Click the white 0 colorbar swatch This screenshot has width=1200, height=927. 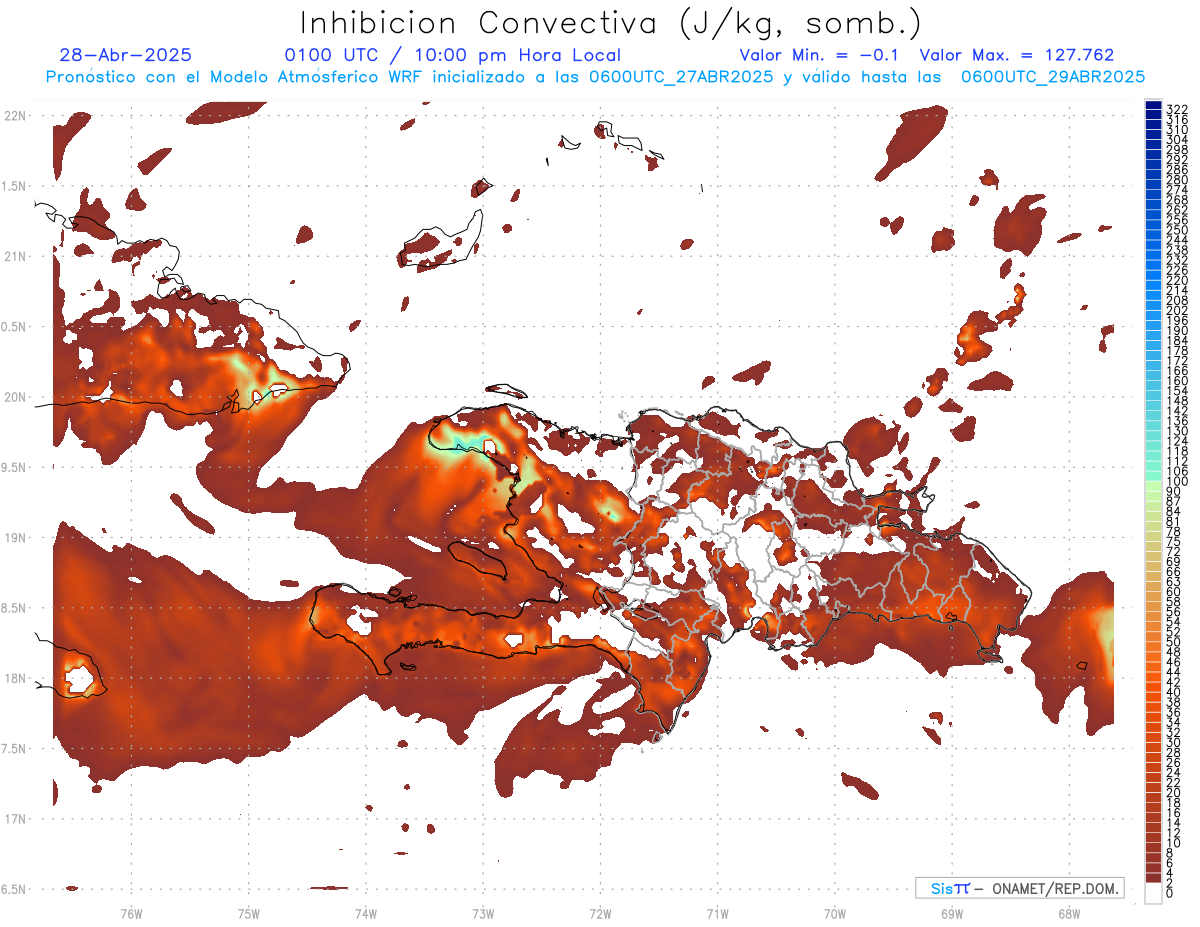coord(1153,893)
